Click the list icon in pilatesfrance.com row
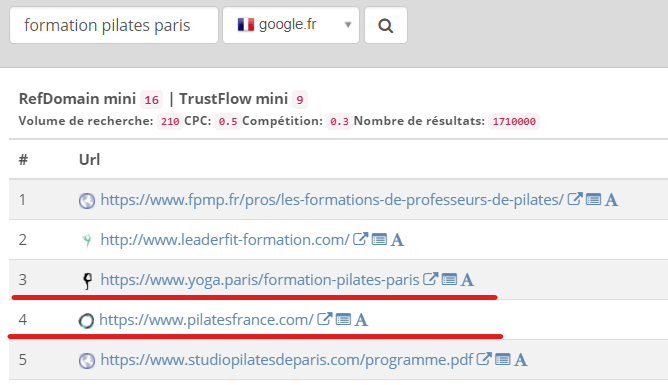The image size is (668, 385). [343, 319]
